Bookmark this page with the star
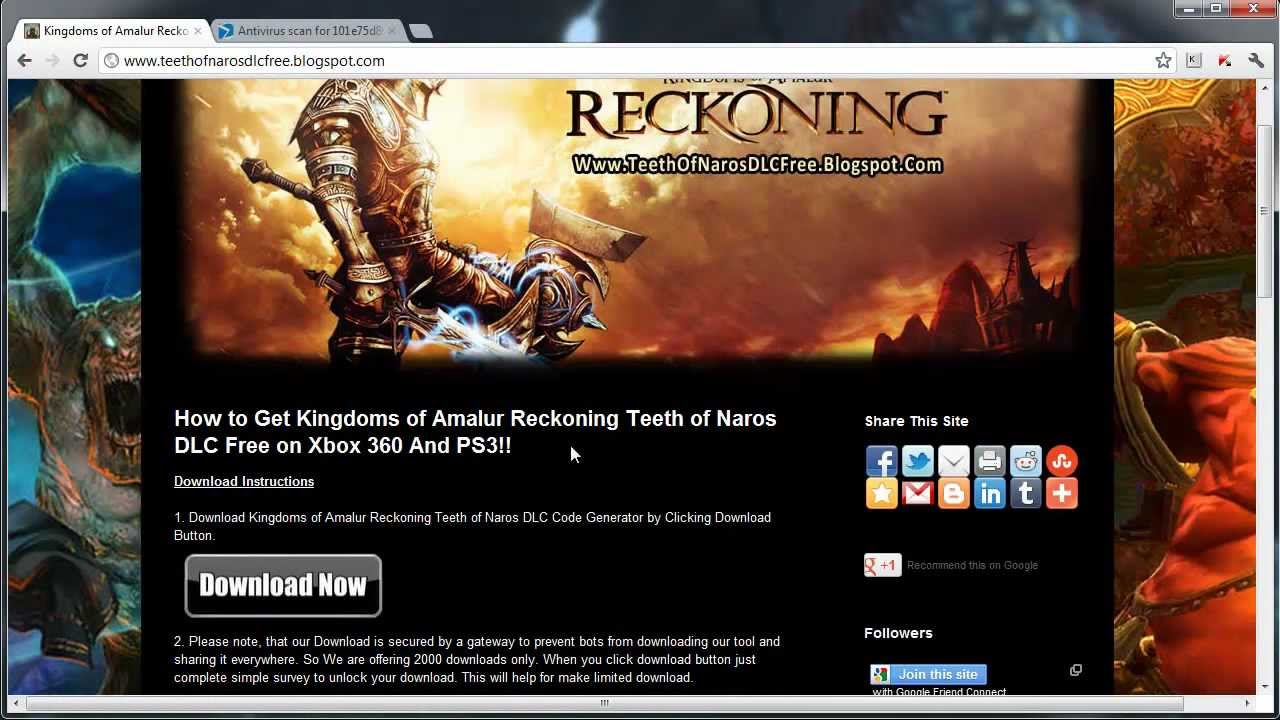Viewport: 1280px width, 720px height. click(1163, 61)
